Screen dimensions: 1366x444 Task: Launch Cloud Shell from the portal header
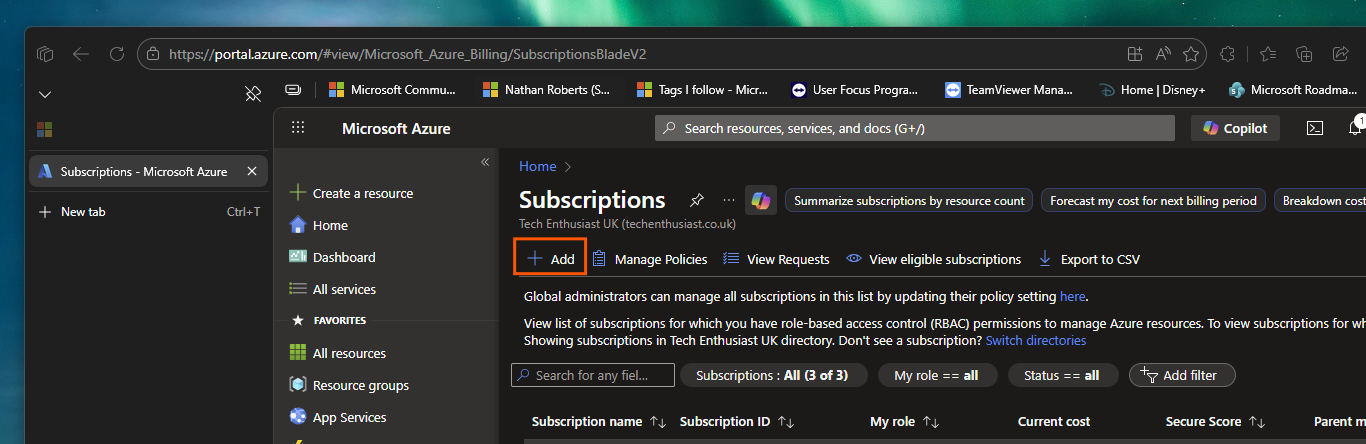tap(1315, 128)
